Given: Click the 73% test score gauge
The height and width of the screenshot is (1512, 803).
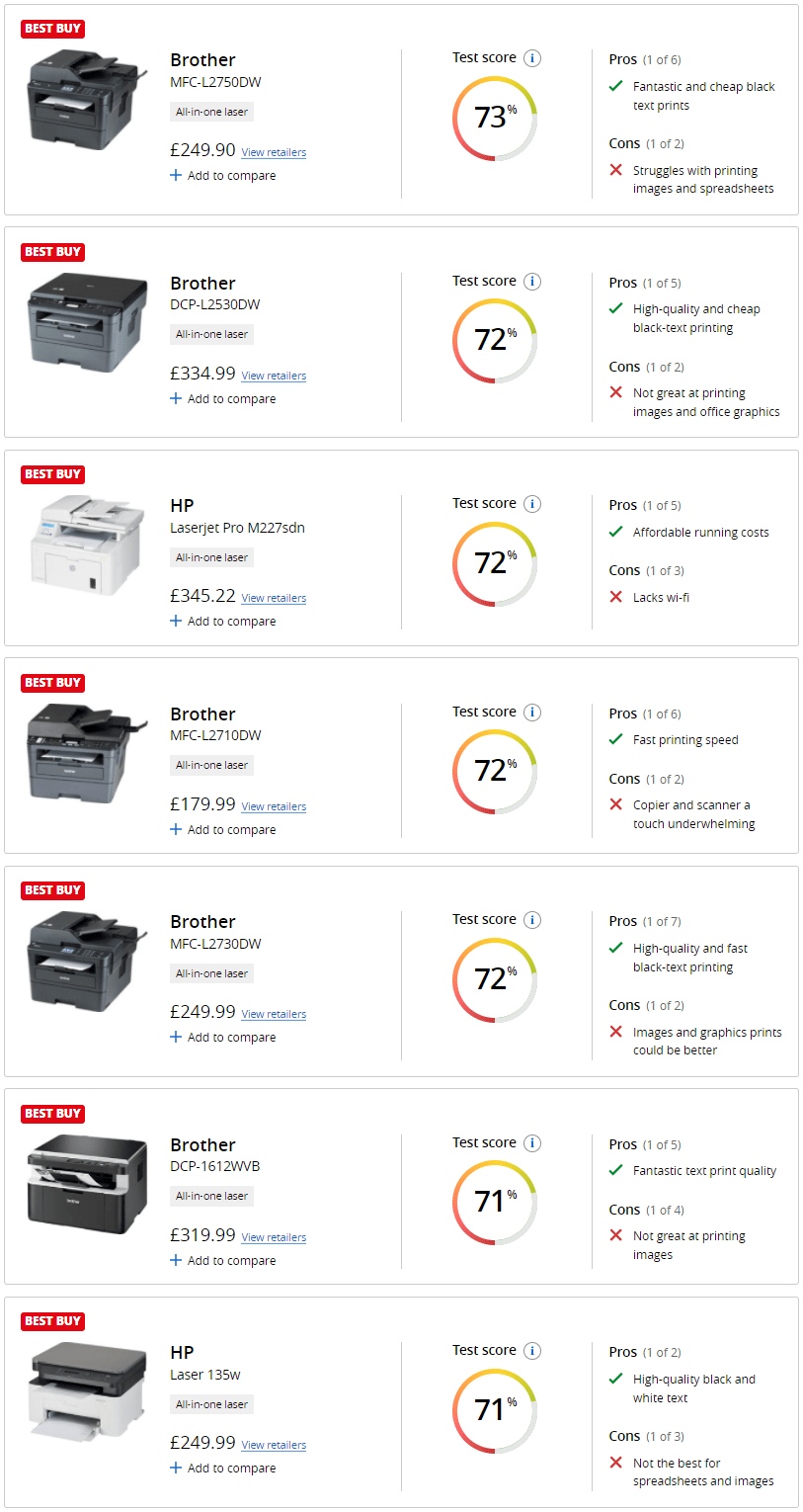Looking at the screenshot, I should point(495,118).
